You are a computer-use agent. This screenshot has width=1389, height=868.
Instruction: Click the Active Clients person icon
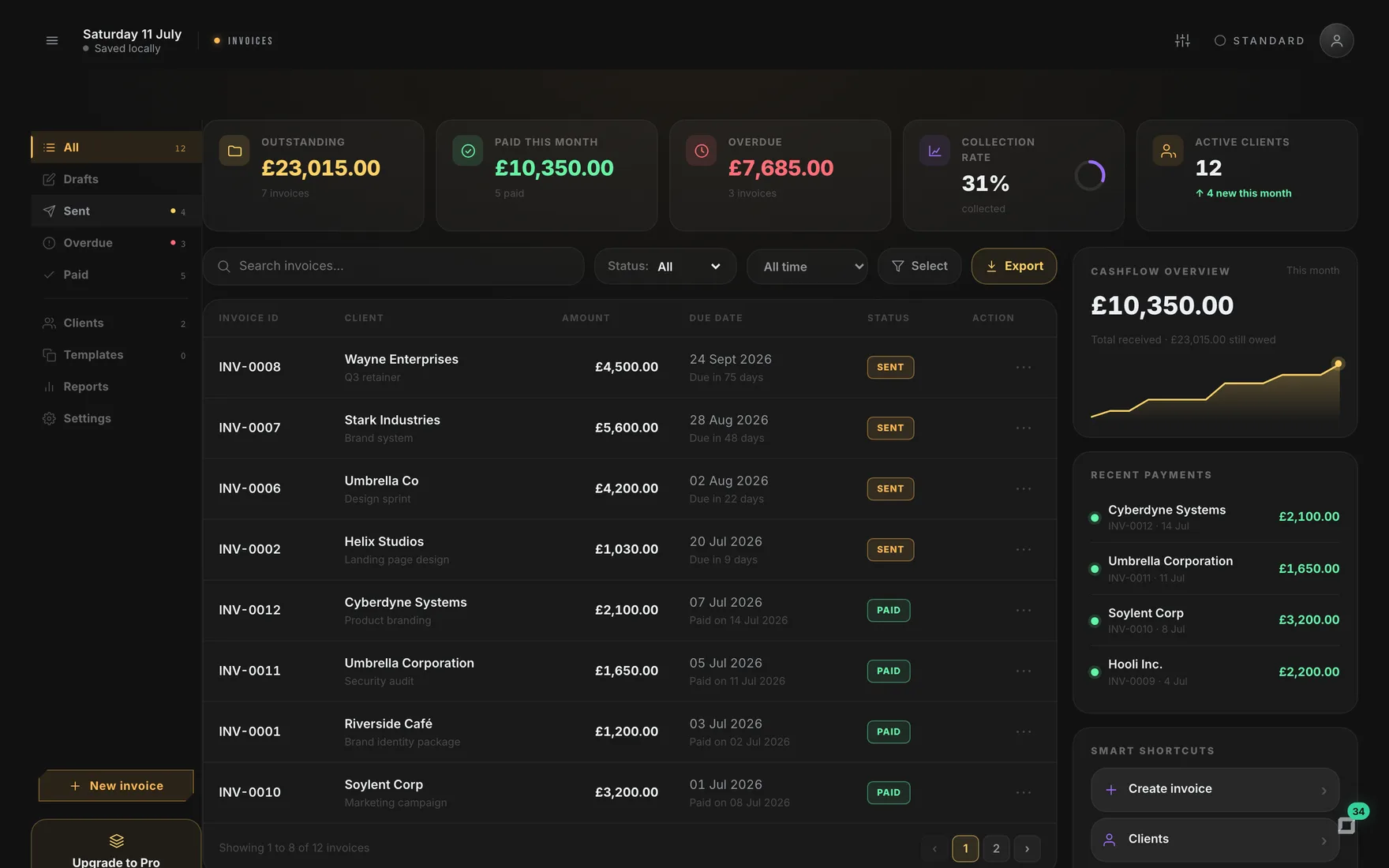pos(1168,151)
